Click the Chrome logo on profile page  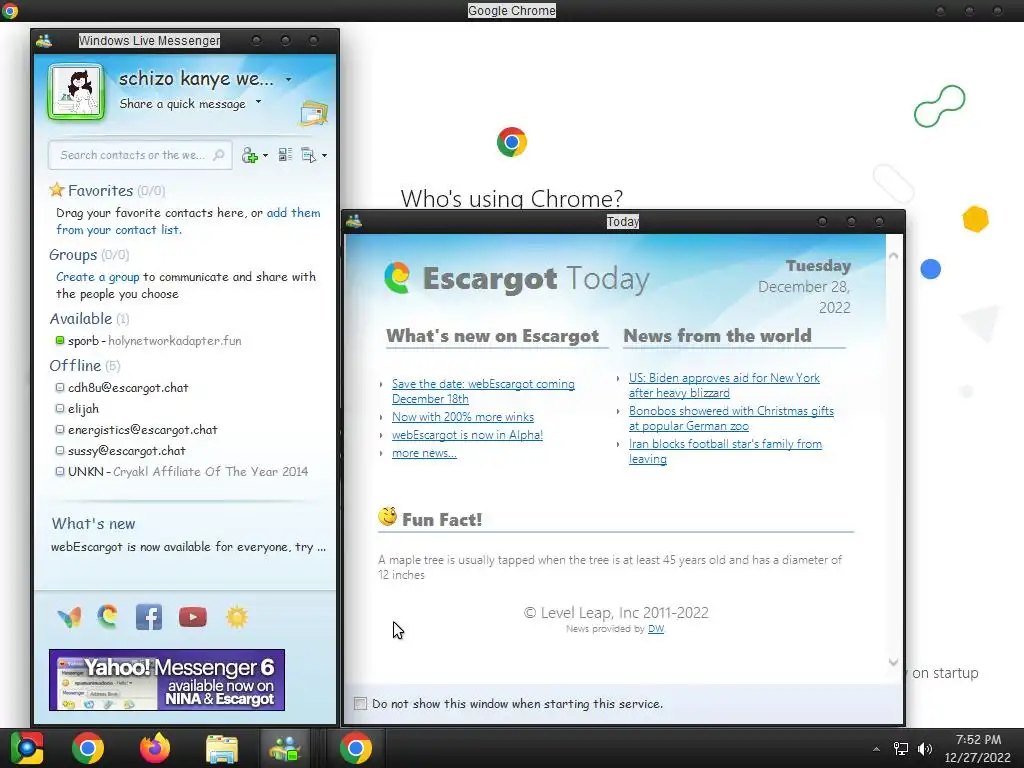coord(512,142)
